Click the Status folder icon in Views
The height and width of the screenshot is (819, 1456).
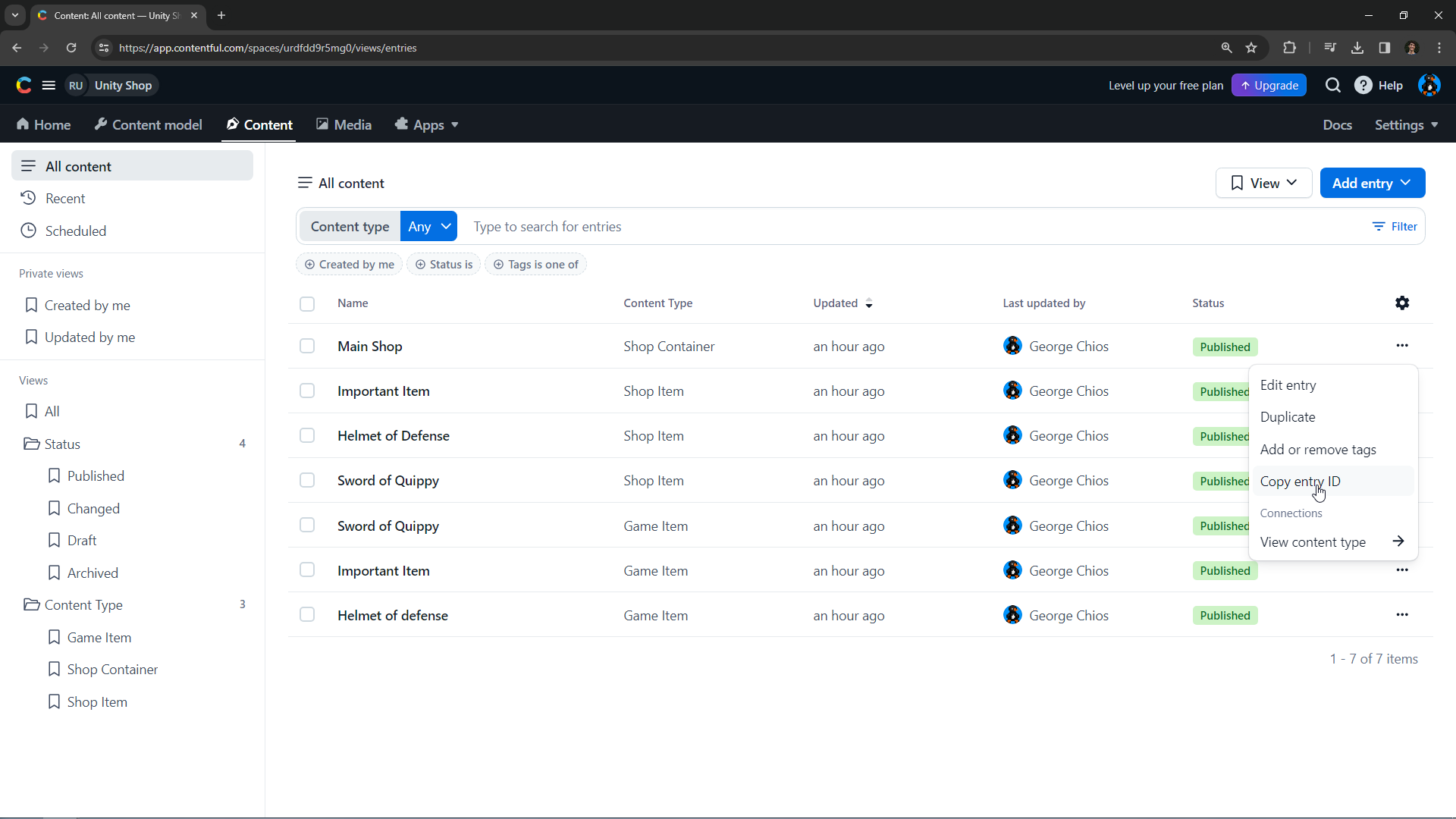(31, 444)
